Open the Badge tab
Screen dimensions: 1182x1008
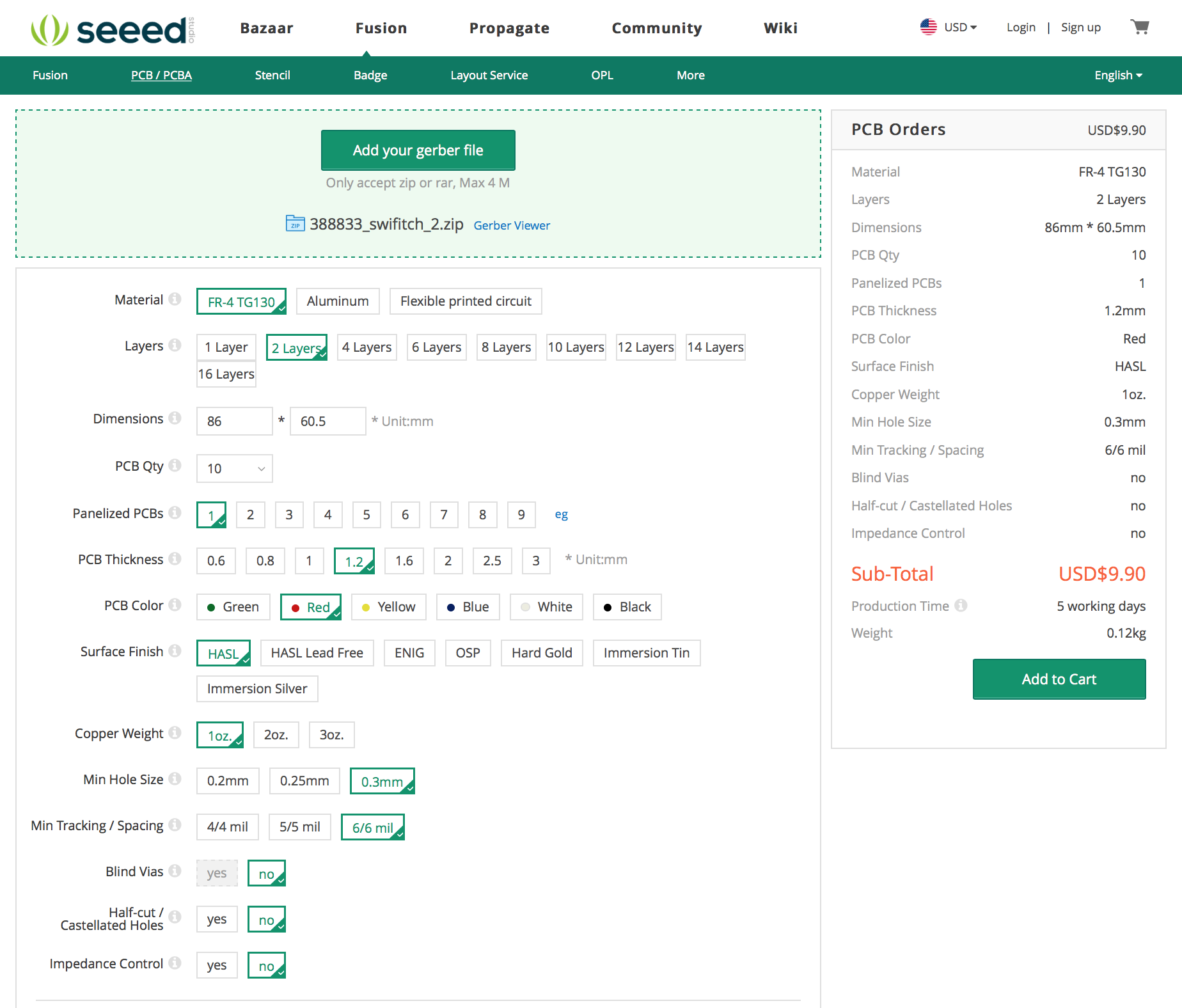click(x=371, y=75)
